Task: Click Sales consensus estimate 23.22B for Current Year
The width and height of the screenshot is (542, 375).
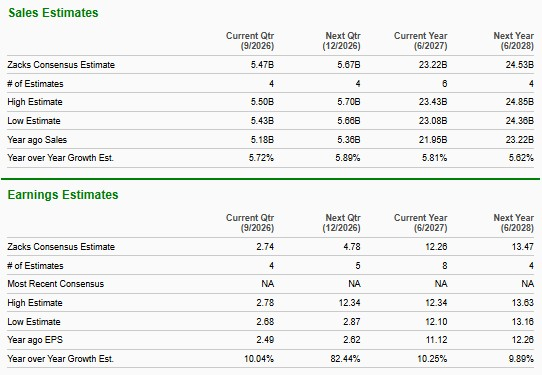Action: (x=433, y=65)
